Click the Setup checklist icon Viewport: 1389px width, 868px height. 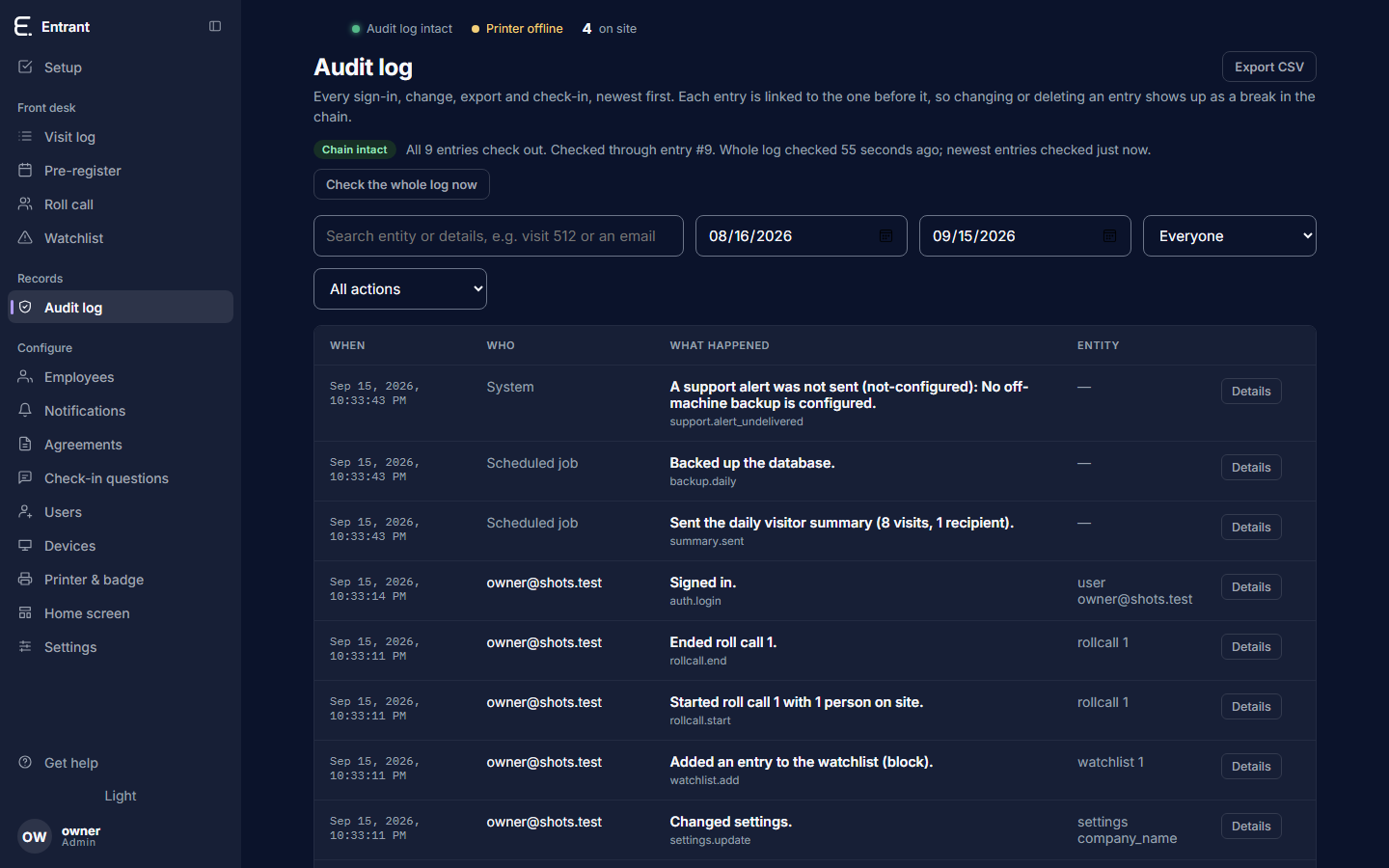pos(25,67)
